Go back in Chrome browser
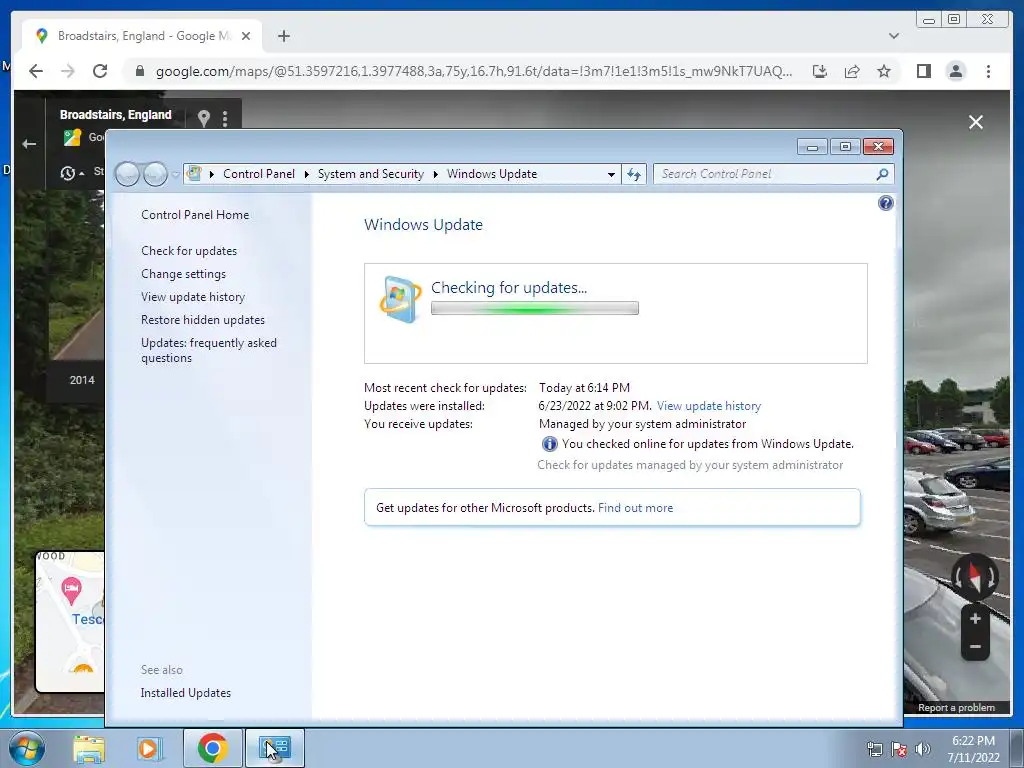 pos(36,71)
